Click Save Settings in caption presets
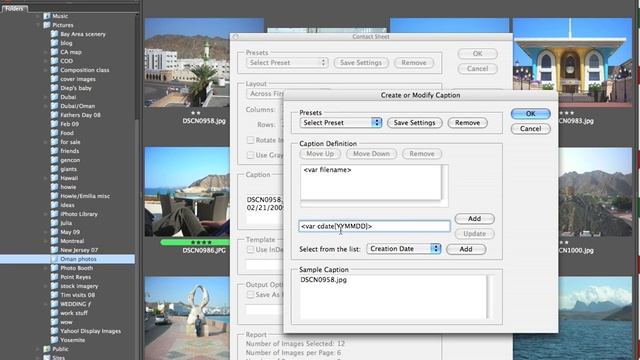The image size is (640, 360). (x=414, y=122)
